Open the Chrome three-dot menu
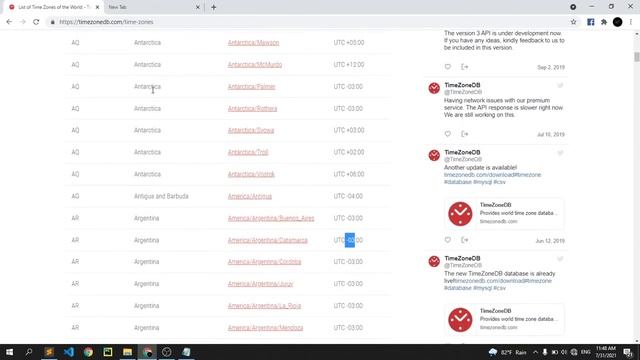Screen dimensions: 640x360 click(x=631, y=22)
